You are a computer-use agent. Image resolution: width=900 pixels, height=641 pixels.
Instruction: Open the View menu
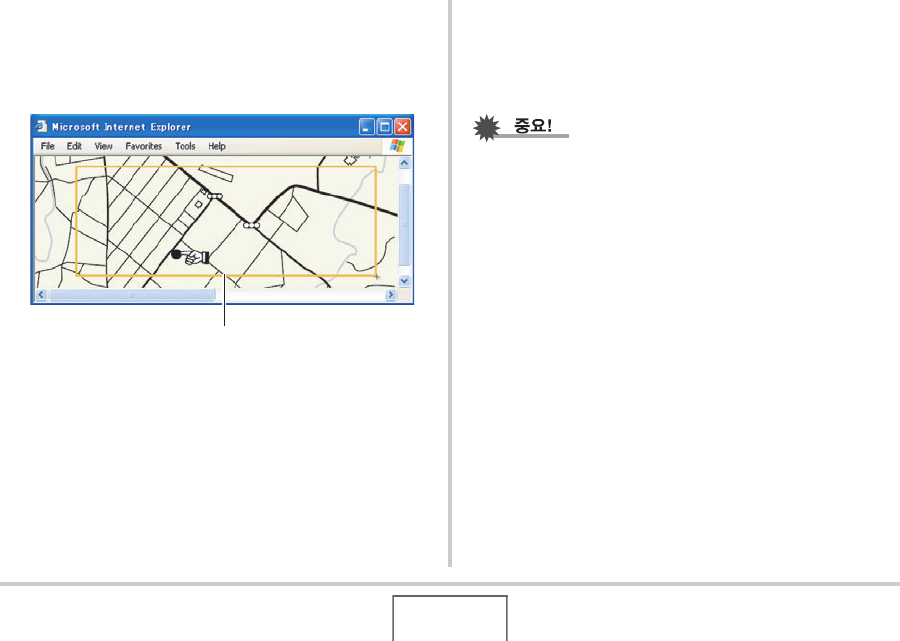coord(103,146)
